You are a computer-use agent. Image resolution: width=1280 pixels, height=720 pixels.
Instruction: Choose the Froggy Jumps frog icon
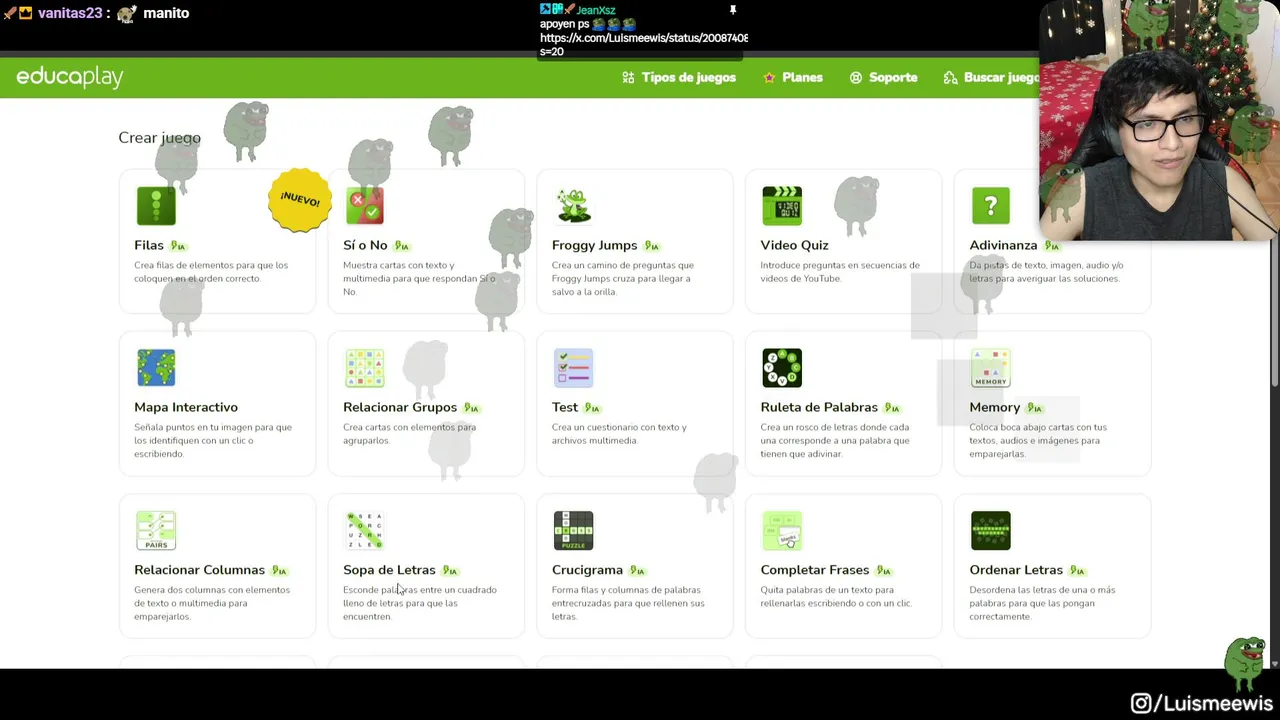pos(573,206)
